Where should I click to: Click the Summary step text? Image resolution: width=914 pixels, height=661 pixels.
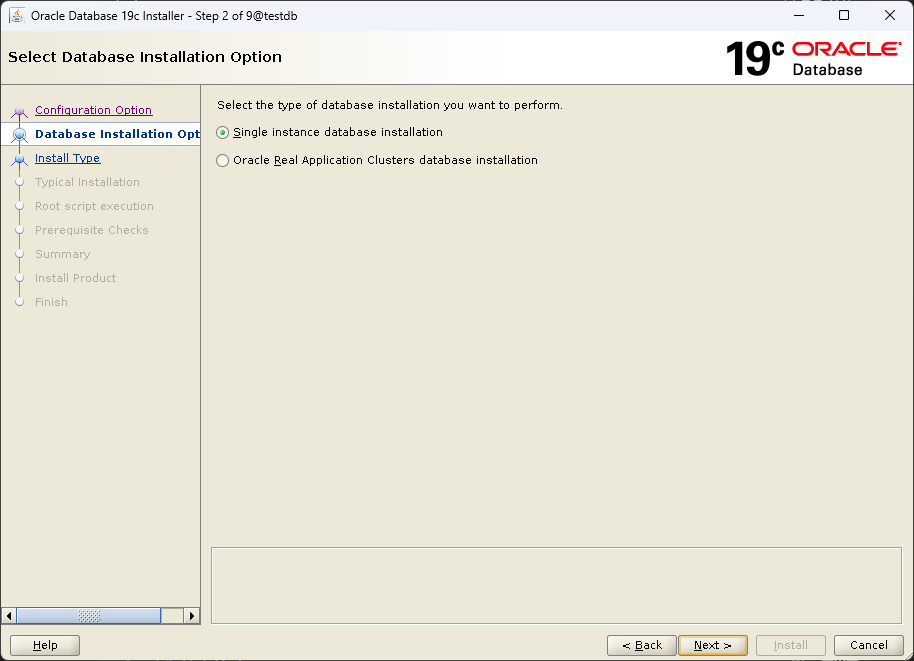coord(62,254)
